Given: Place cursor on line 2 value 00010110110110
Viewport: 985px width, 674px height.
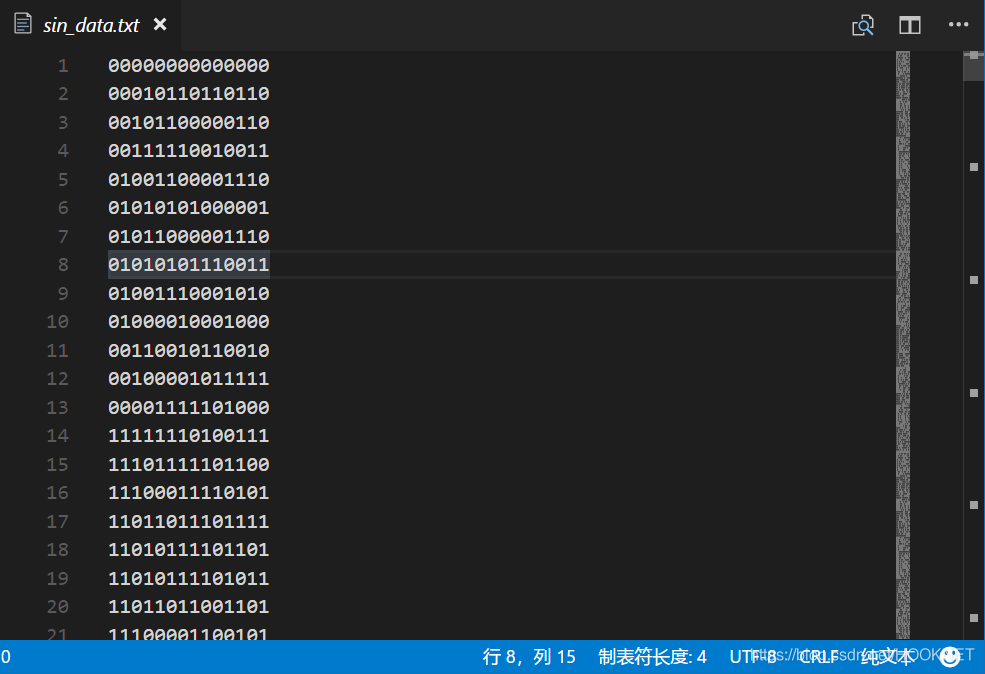Looking at the screenshot, I should tap(188, 94).
